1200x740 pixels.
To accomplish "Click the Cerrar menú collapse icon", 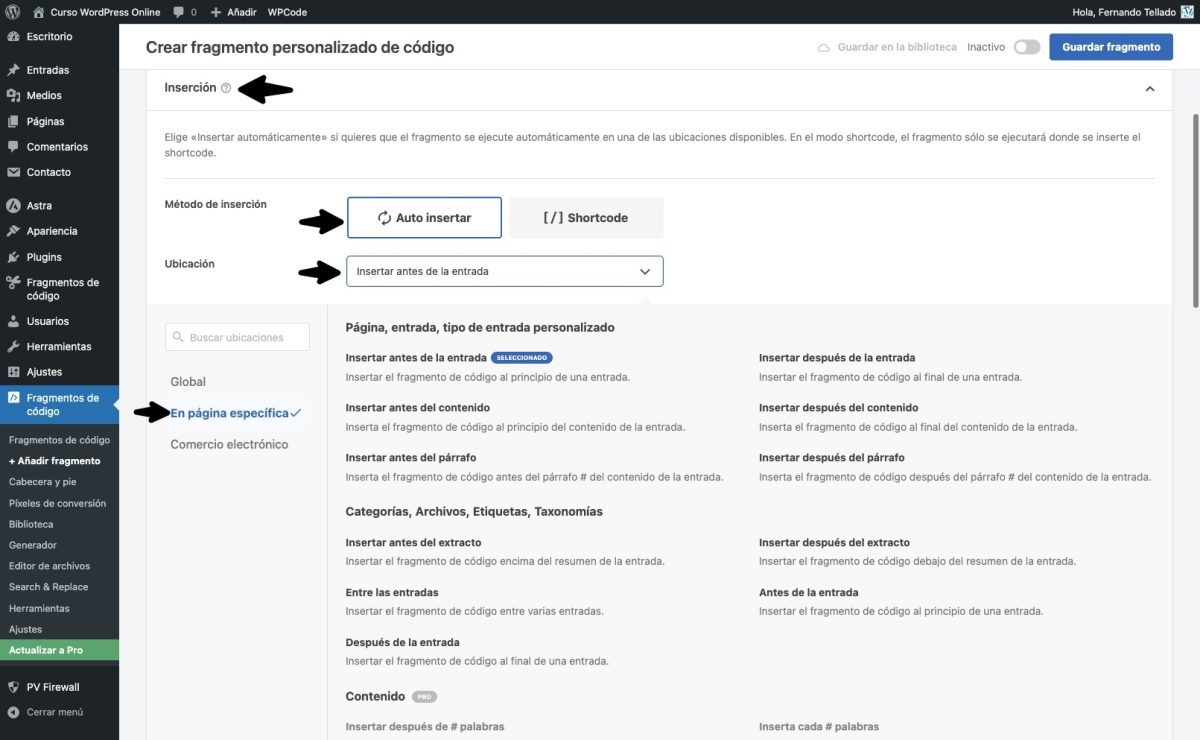I will point(13,713).
